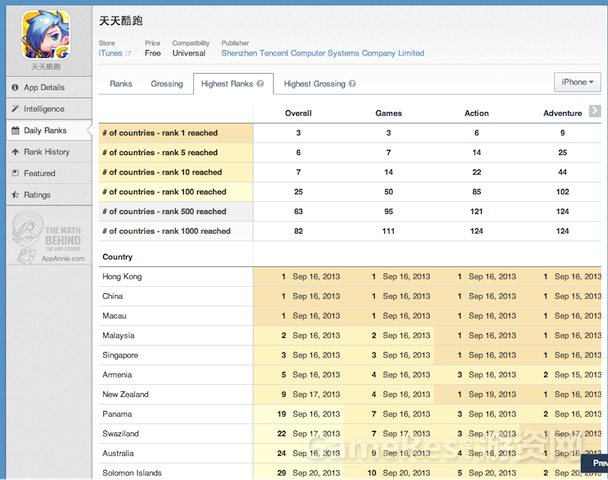The image size is (608, 480).
Task: Select Daily Ranks in sidebar
Action: pyautogui.click(x=49, y=131)
